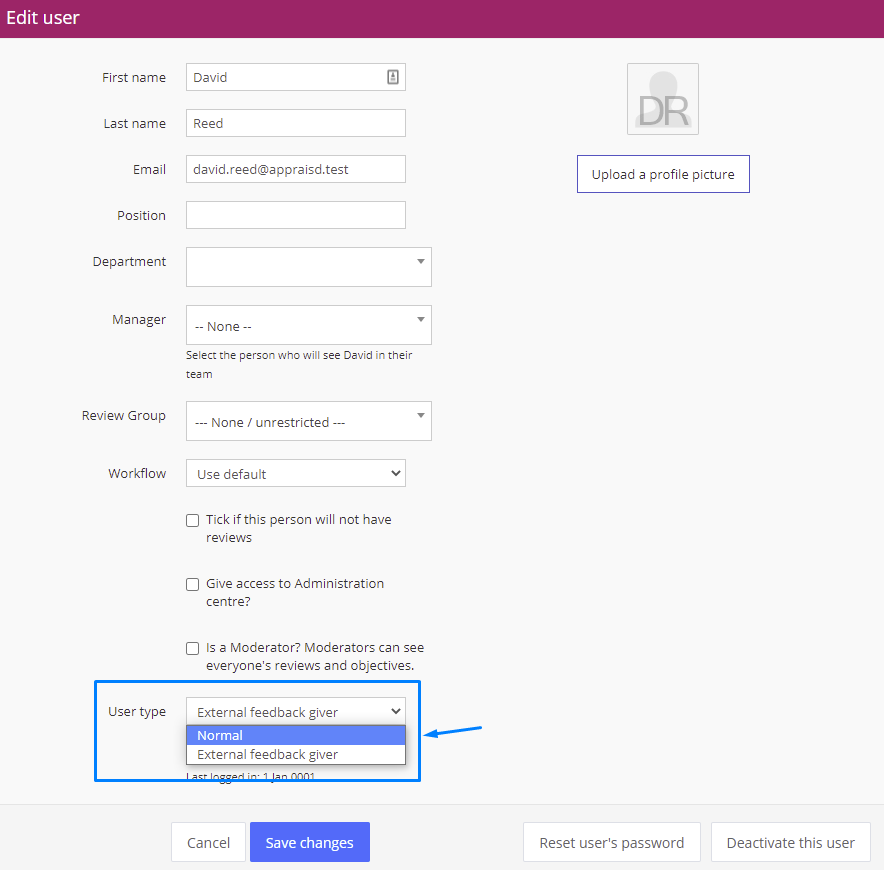Focus the Email input field
Viewport: 884px width, 870px height.
pyautogui.click(x=295, y=169)
